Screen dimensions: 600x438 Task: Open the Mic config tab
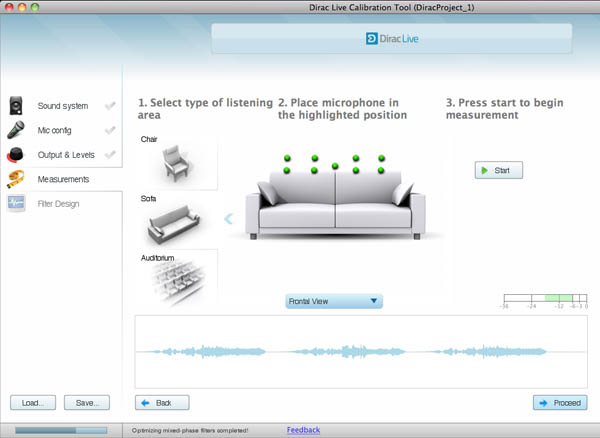coord(61,130)
